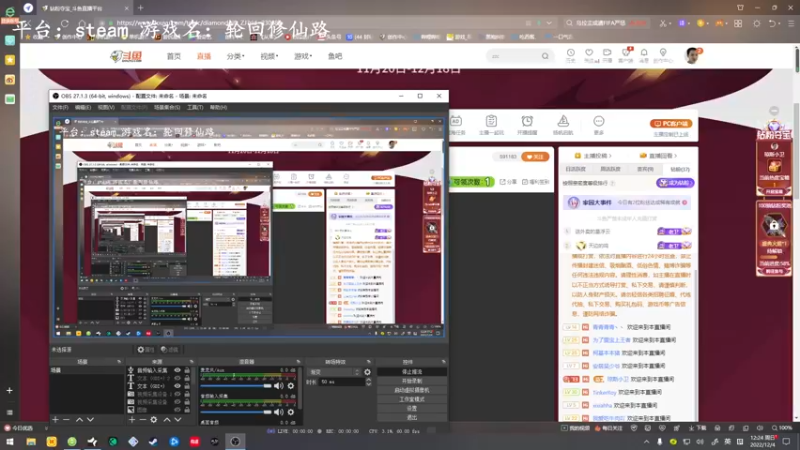Click the orange PC客户端 button
The width and height of the screenshot is (800, 450).
point(670,123)
